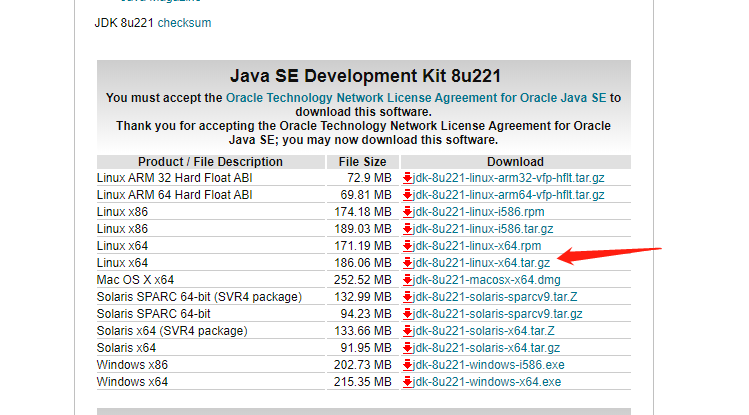
Task: Download jdk-8u221-linux-x64.rpm
Action: click(x=477, y=246)
